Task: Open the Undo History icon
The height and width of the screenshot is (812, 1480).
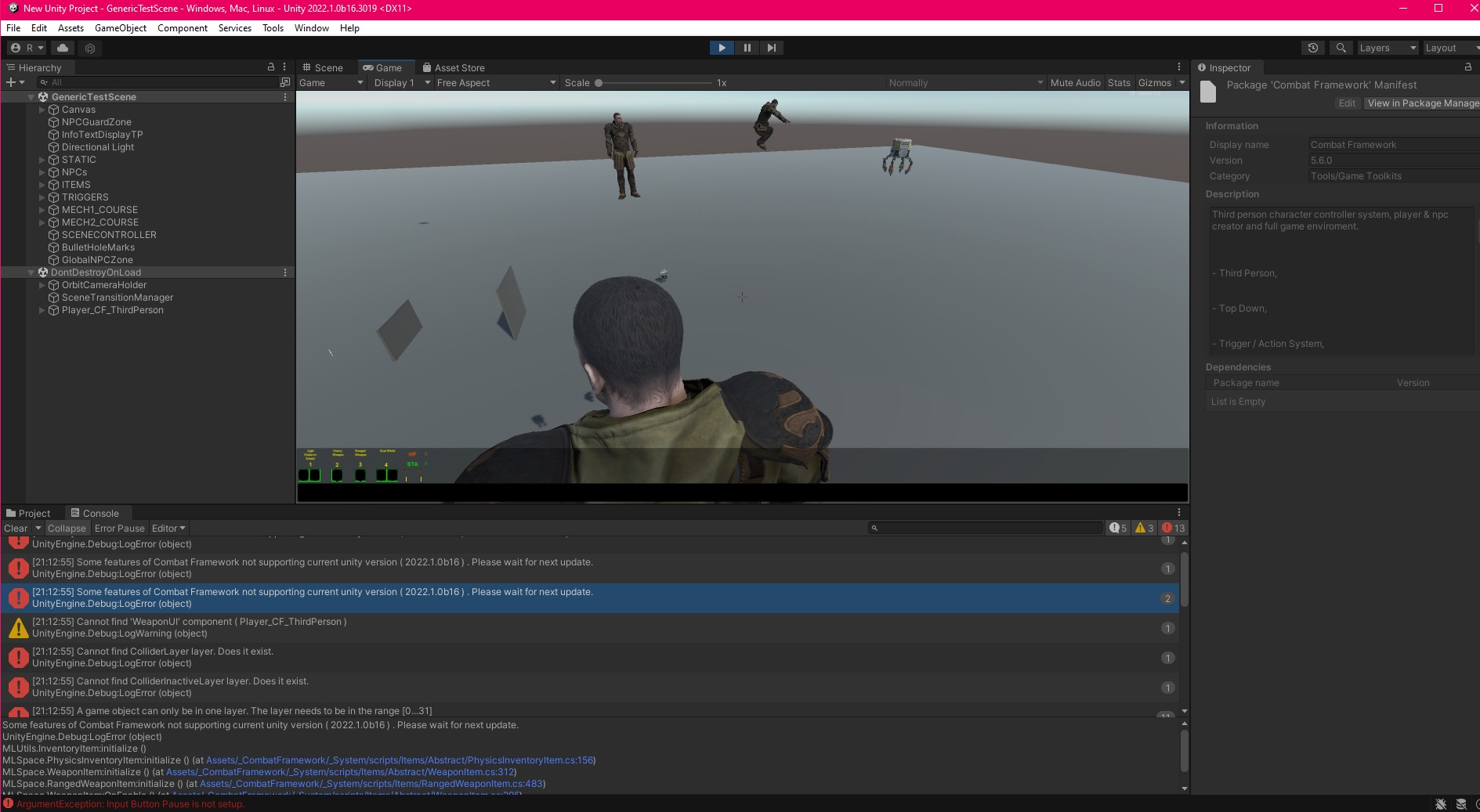Action: (1313, 48)
